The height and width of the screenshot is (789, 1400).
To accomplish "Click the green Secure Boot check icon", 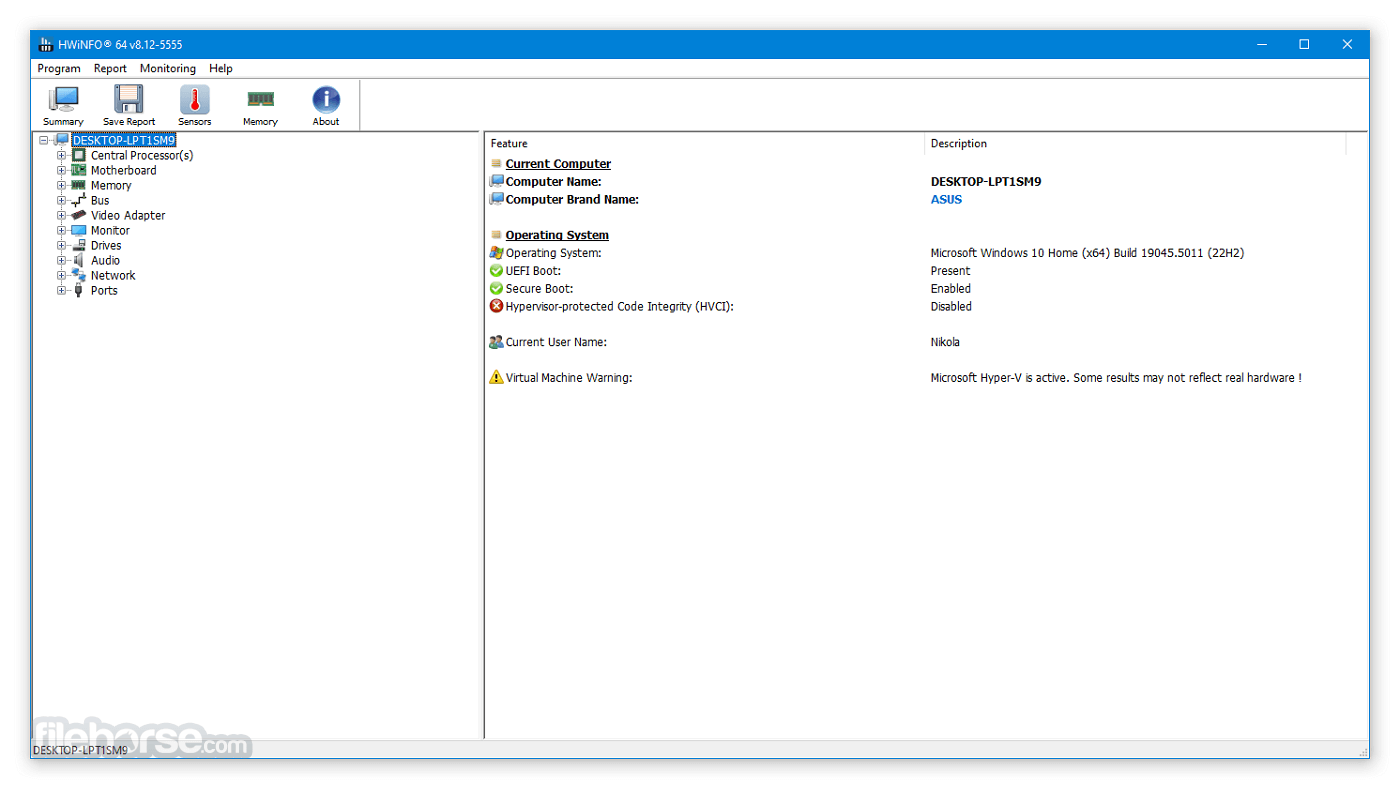I will coord(496,288).
